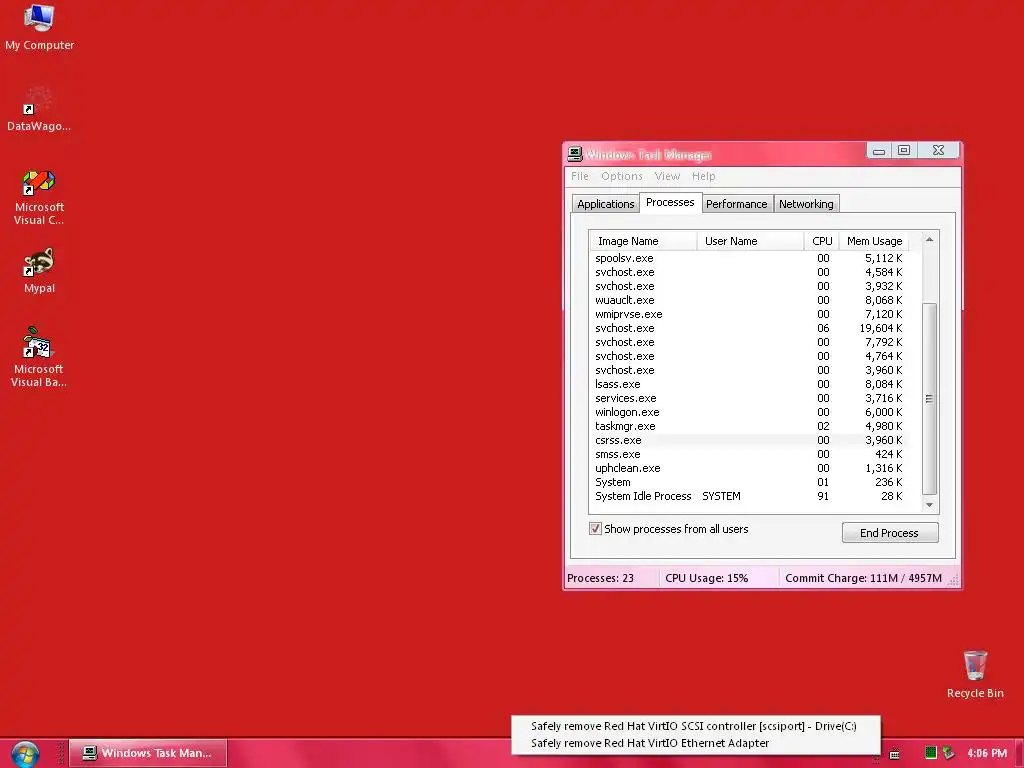Choose Safely remove Red Hat VirtIO Ethernet Adapter
Viewport: 1024px width, 768px height.
pos(694,743)
